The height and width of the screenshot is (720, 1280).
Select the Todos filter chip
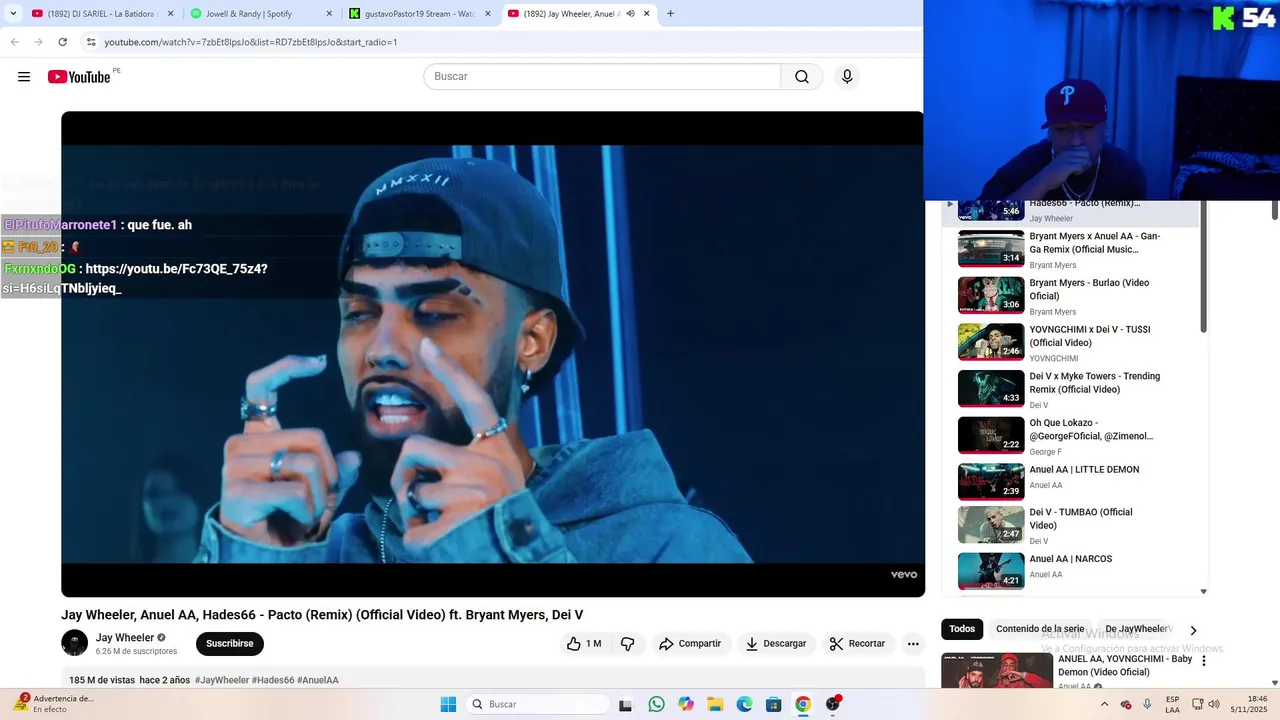tap(962, 629)
